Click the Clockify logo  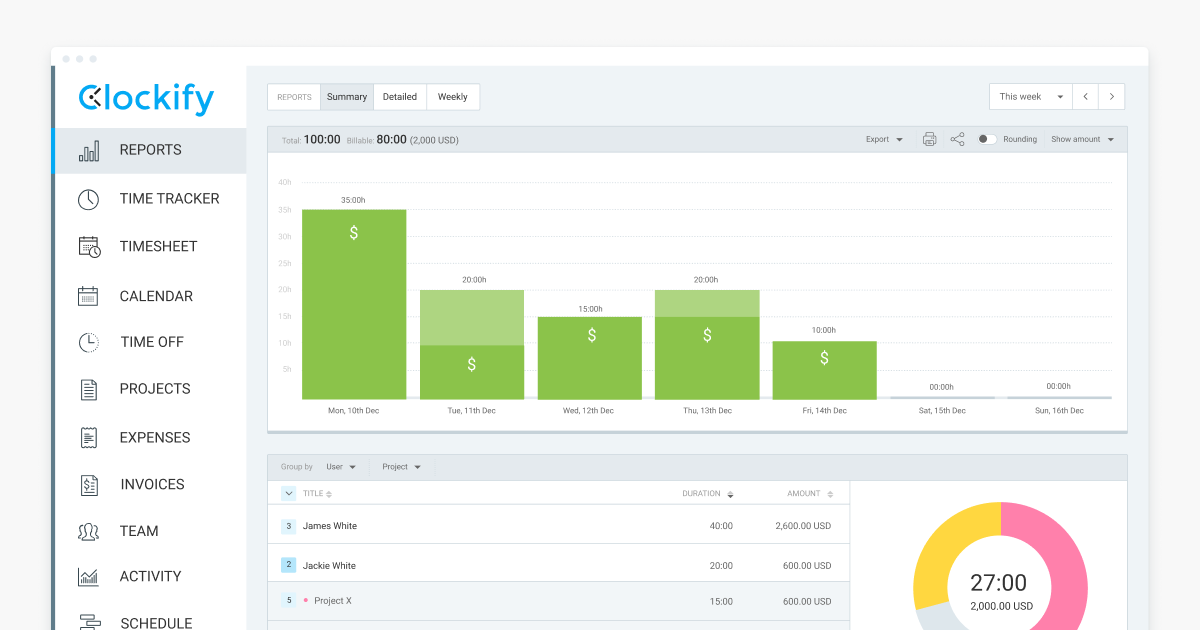pos(146,97)
